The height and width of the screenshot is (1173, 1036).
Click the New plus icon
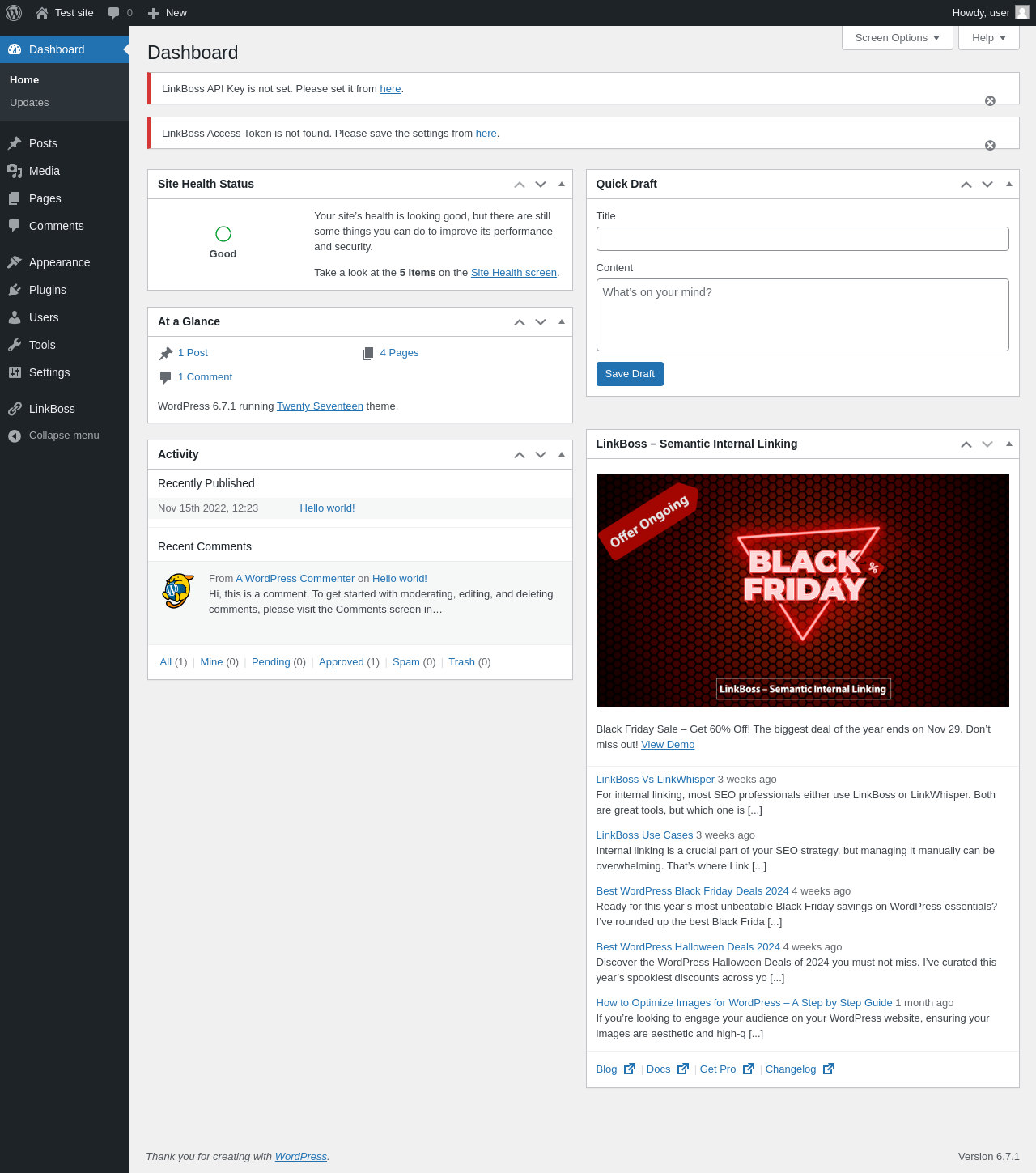(x=153, y=13)
